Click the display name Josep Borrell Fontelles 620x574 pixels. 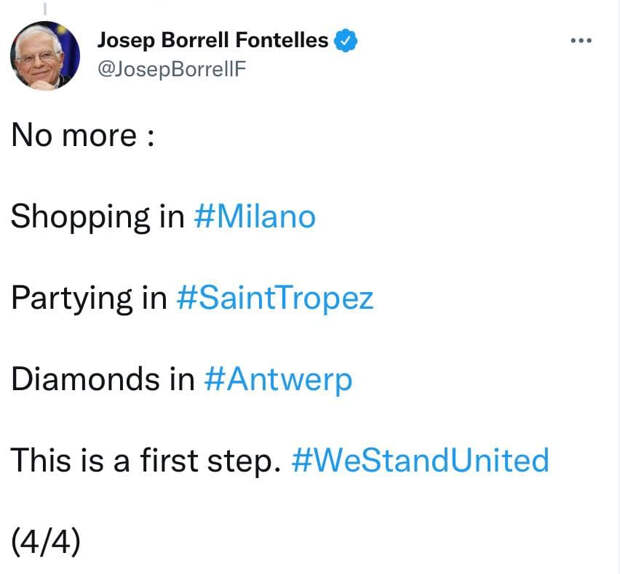(x=213, y=40)
